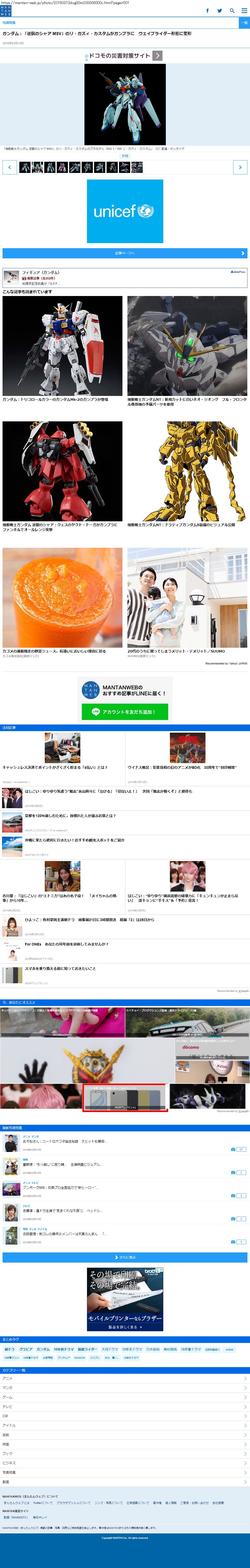Open the アイドル category row

(125, 1425)
